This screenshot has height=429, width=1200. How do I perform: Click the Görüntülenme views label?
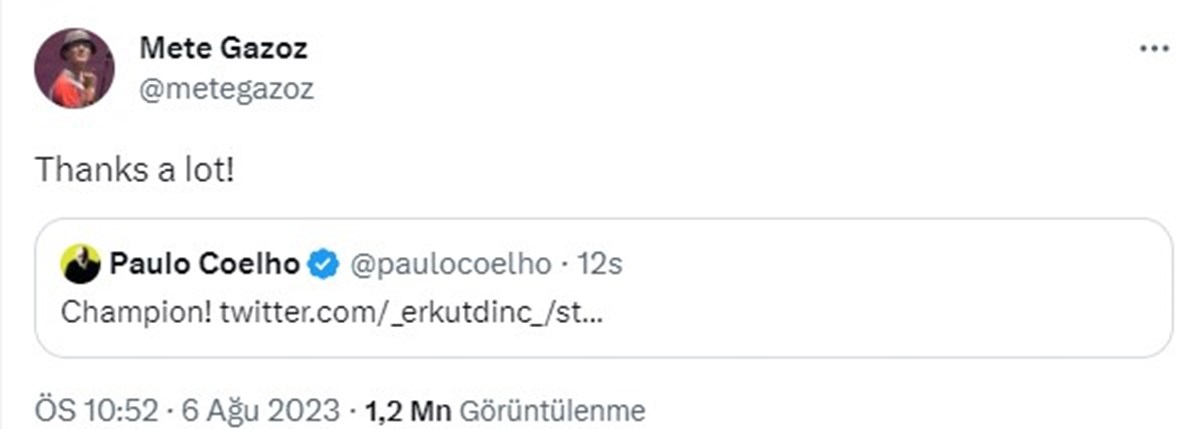point(553,410)
